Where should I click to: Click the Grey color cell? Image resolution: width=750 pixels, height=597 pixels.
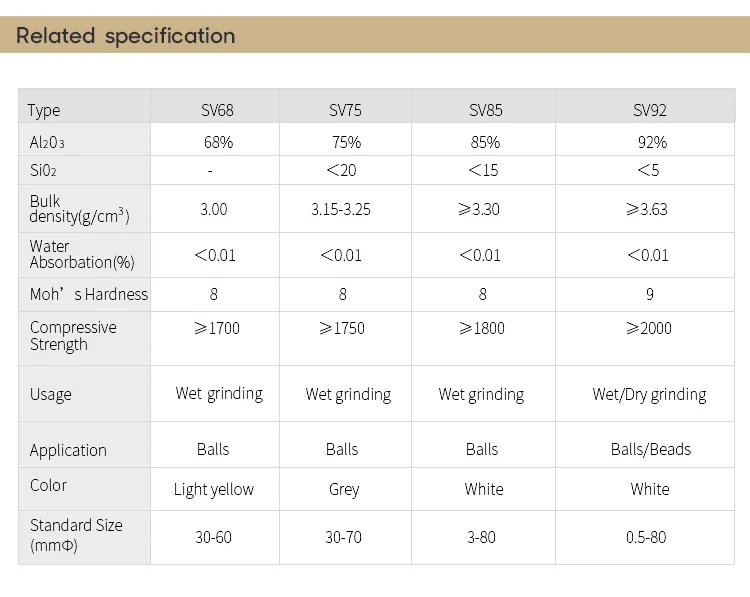coord(343,489)
